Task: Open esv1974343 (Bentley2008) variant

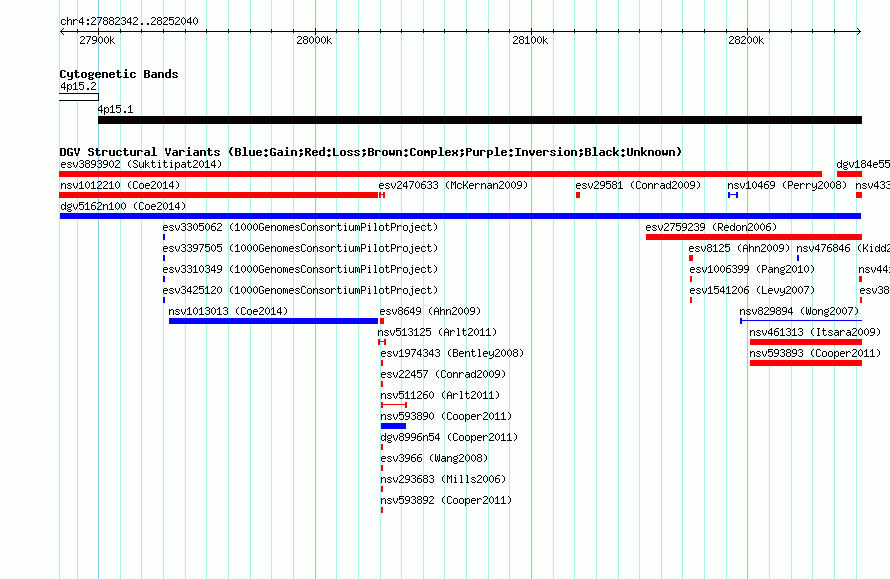Action: click(x=452, y=353)
